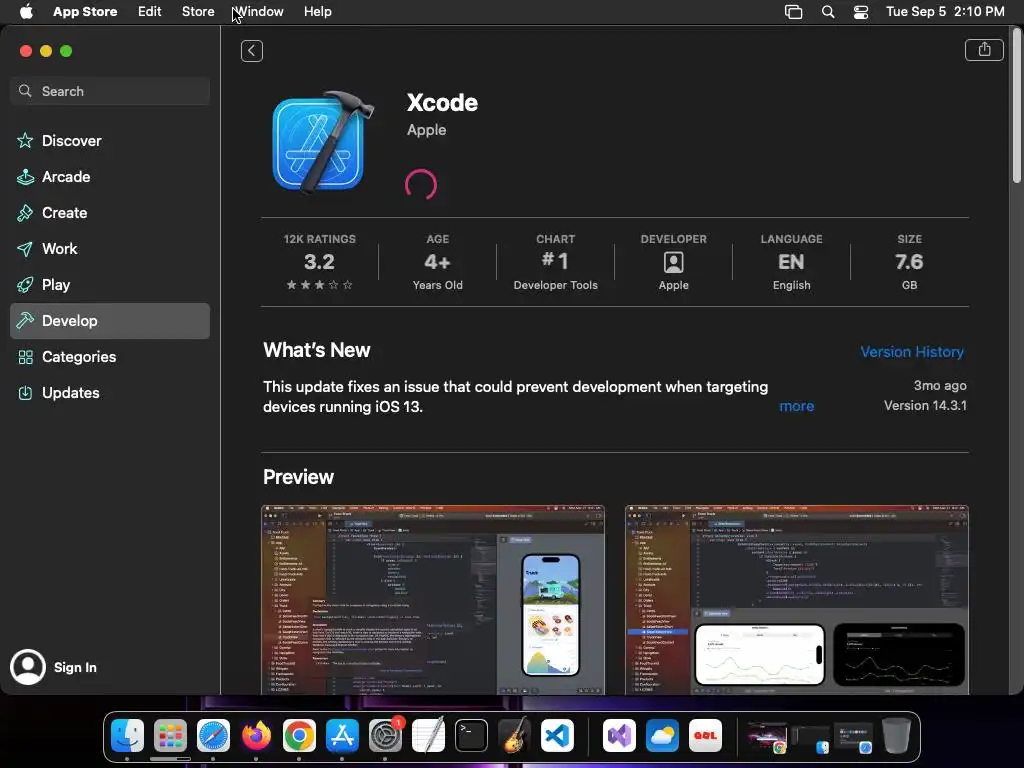Click the Xcode hammer app icon
Screen dimensions: 1024x768
323,142
